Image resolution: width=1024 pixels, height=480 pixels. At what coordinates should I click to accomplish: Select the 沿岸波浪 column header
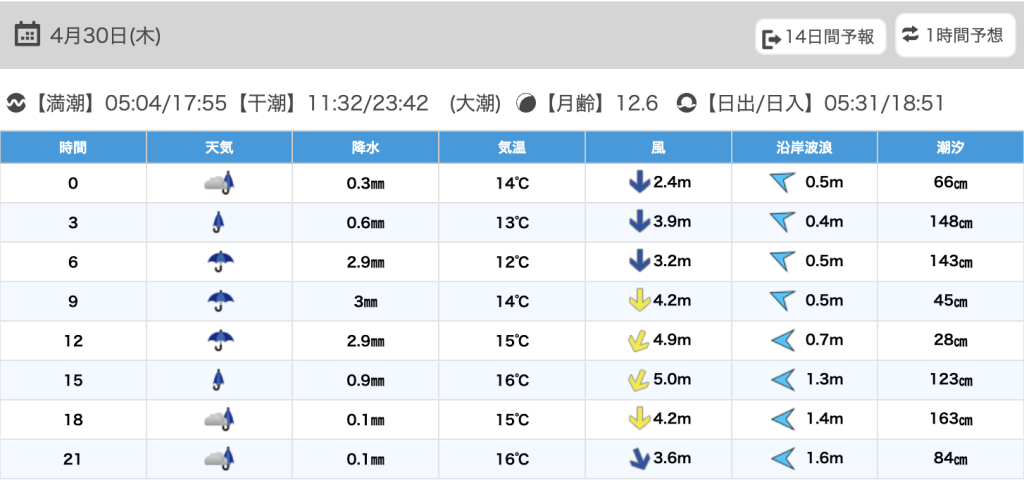pos(804,147)
